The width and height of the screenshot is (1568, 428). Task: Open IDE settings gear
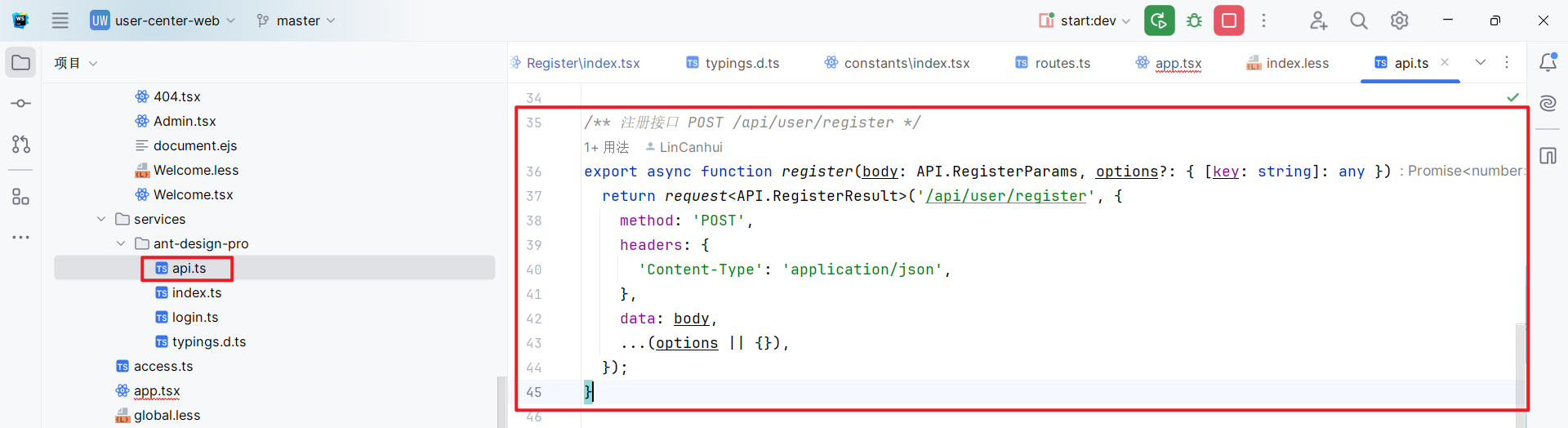[1399, 20]
